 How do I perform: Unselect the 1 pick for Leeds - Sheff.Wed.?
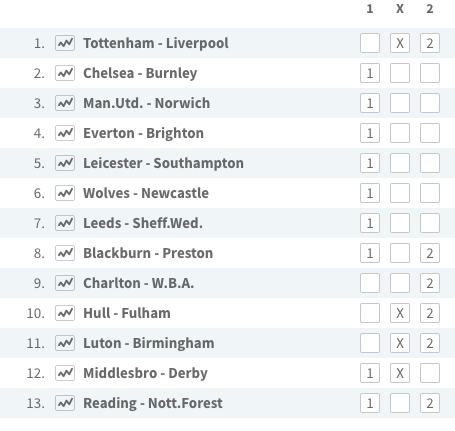370,223
